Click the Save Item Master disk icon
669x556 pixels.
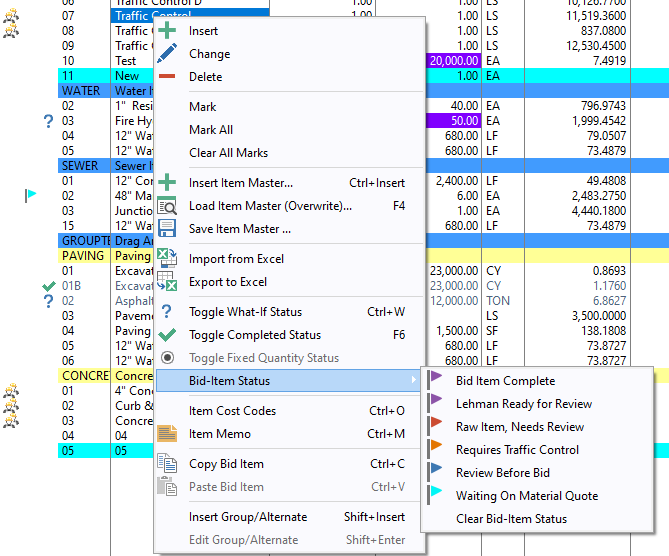click(168, 229)
